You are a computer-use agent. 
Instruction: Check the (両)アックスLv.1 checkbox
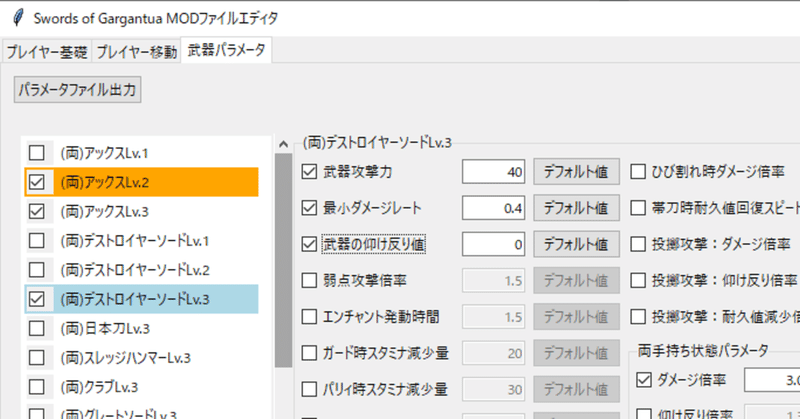[37, 153]
